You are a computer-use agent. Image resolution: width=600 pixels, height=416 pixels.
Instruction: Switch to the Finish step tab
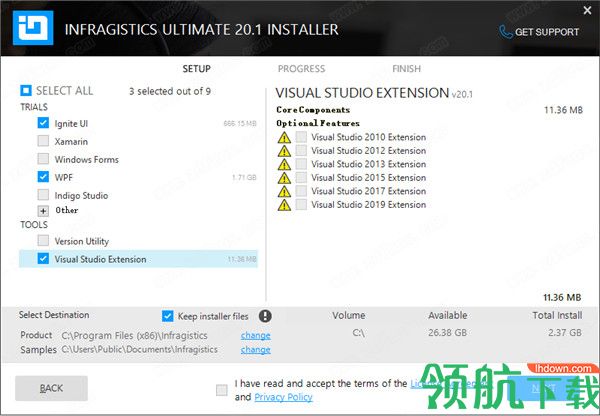(406, 69)
